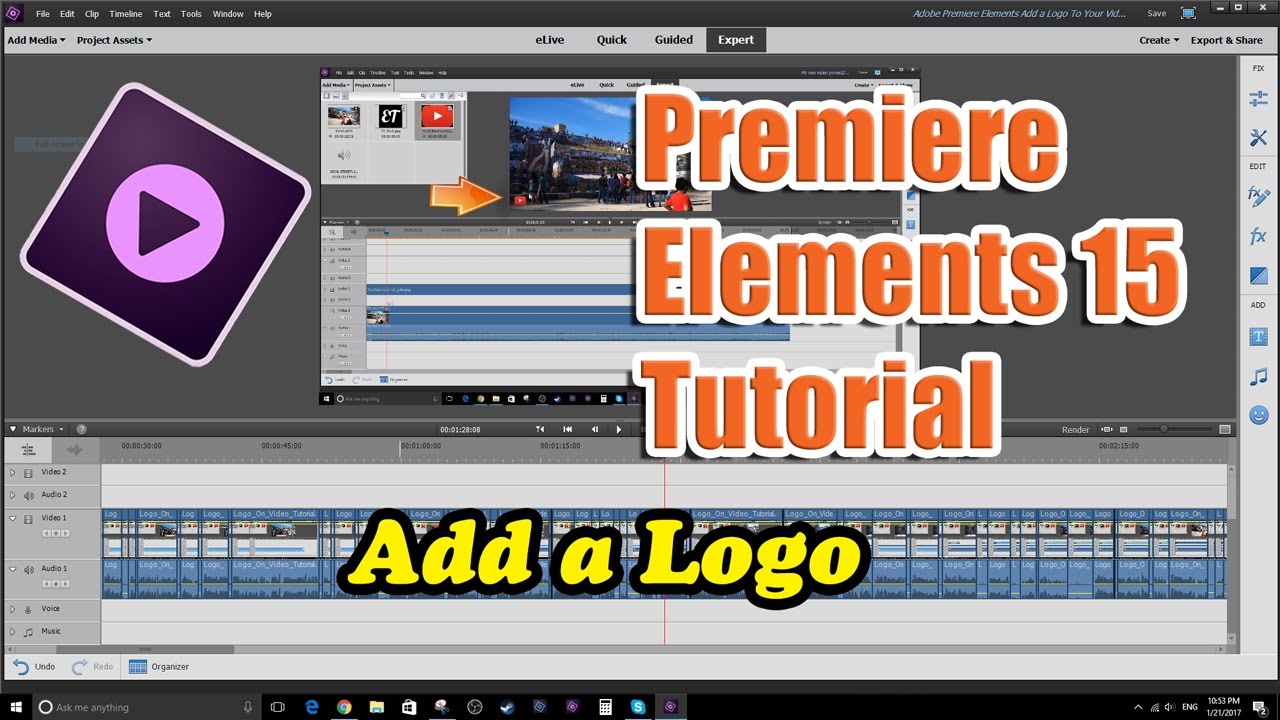1280x720 pixels.
Task: Open the Project Assets dropdown
Action: [115, 40]
